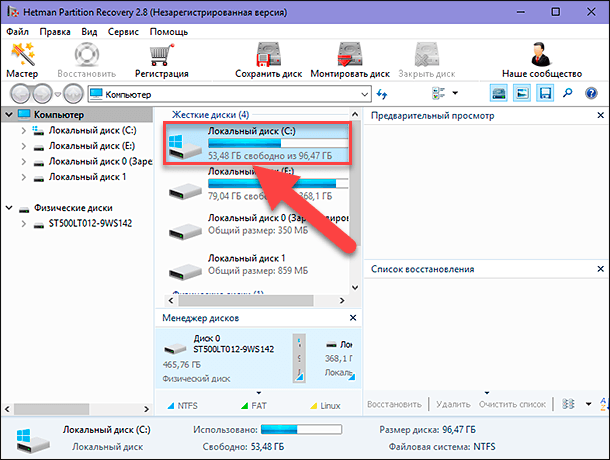
Task: Select Локальный диск (C:) in disk list
Action: 257,143
